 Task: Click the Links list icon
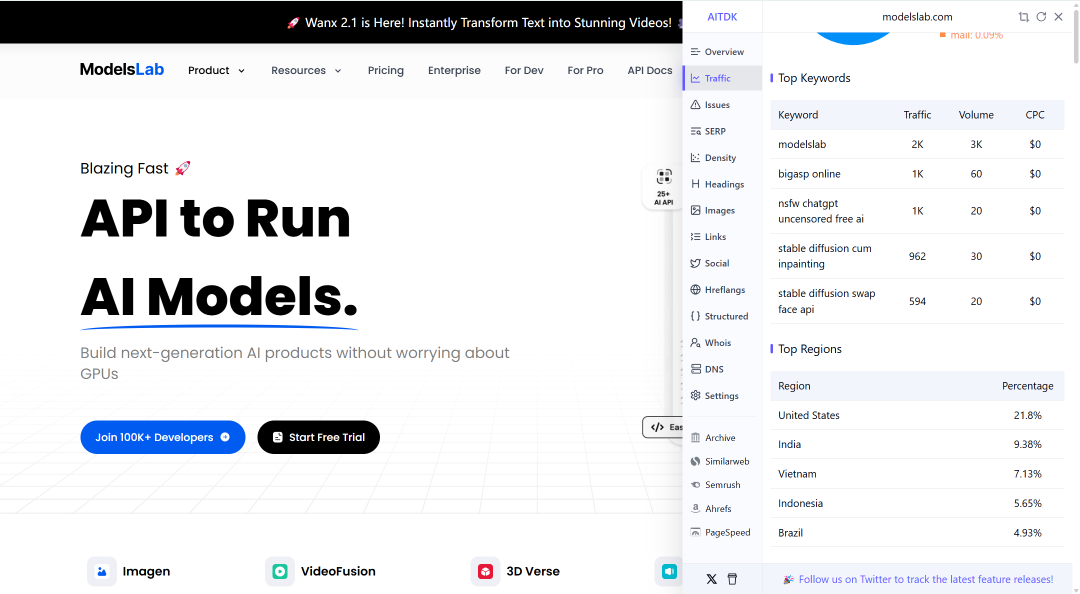[x=696, y=236]
